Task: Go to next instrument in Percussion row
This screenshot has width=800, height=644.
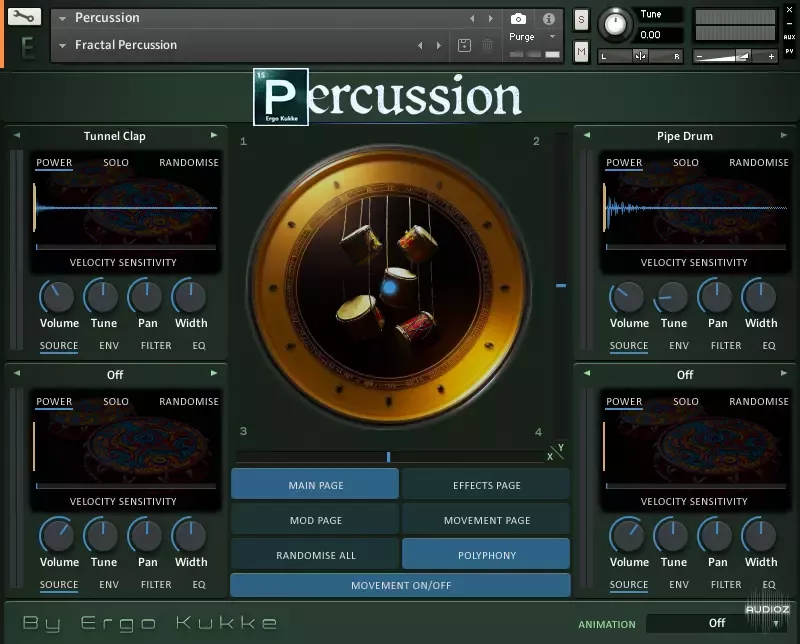Action: [x=491, y=18]
